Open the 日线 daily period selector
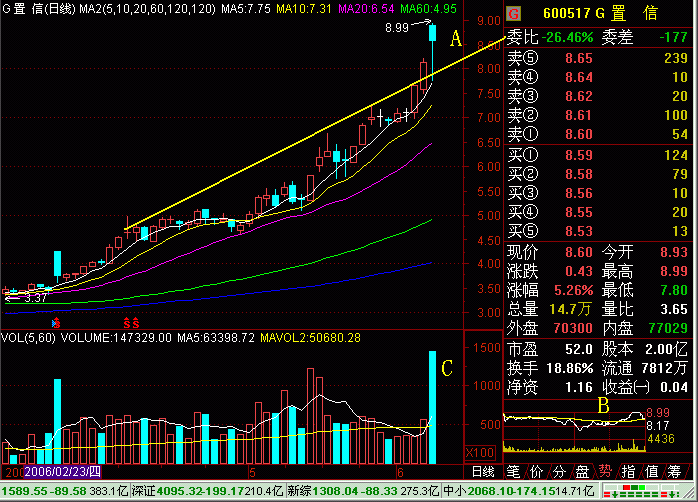Viewport: 698px width, 502px height. pyautogui.click(x=483, y=471)
